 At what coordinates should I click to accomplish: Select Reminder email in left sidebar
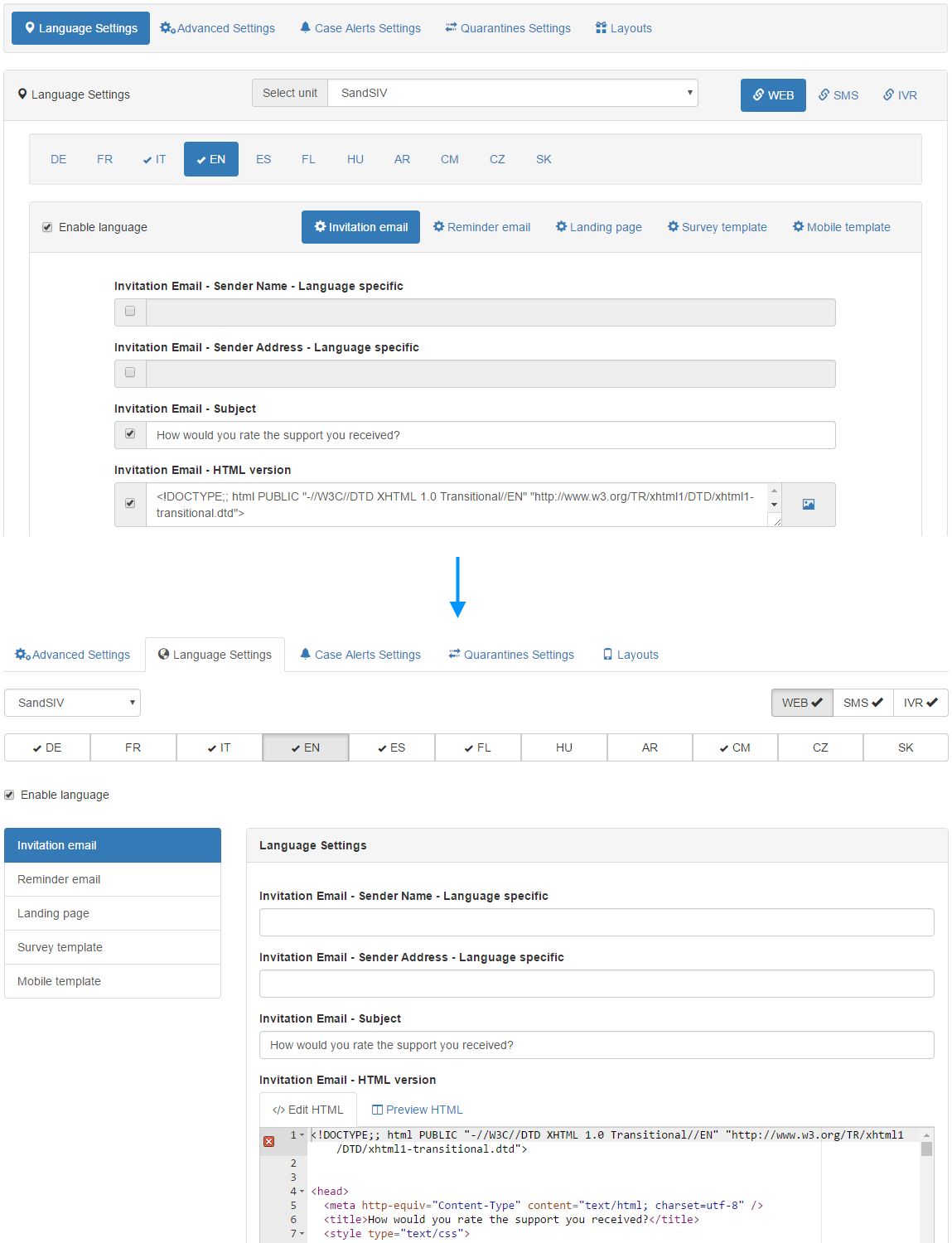pyautogui.click(x=113, y=879)
